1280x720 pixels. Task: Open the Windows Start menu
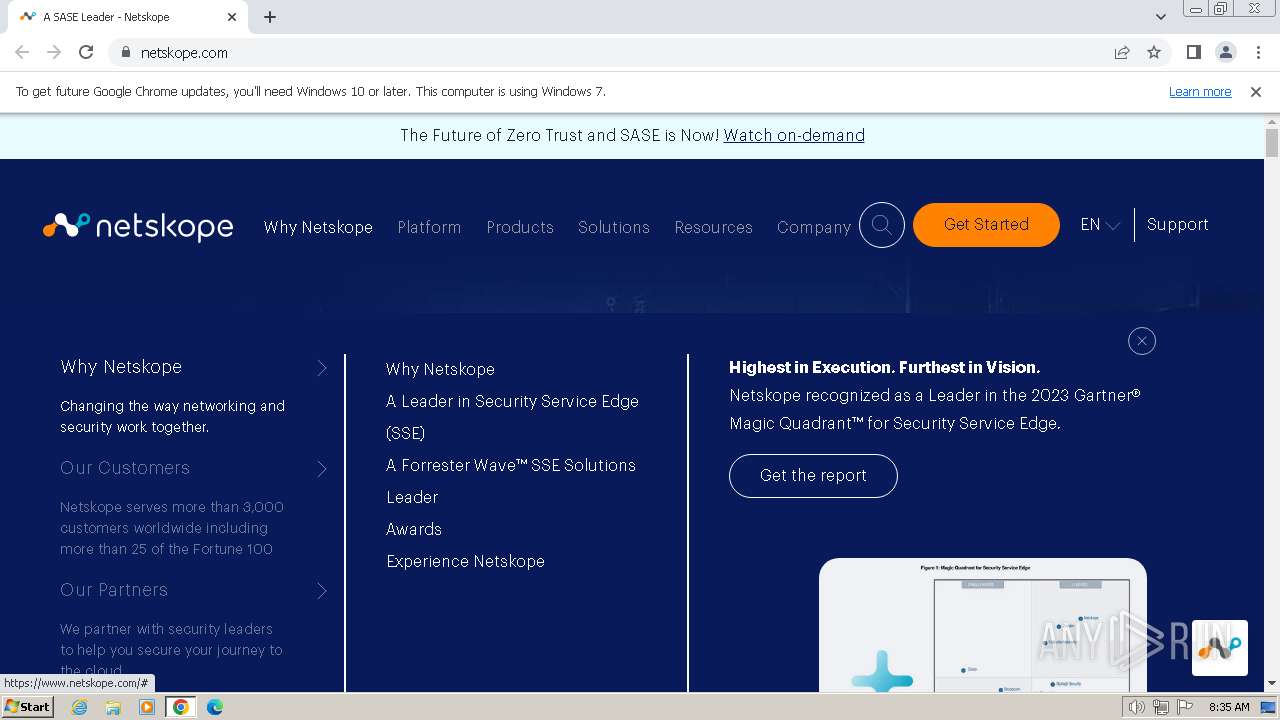pyautogui.click(x=28, y=707)
